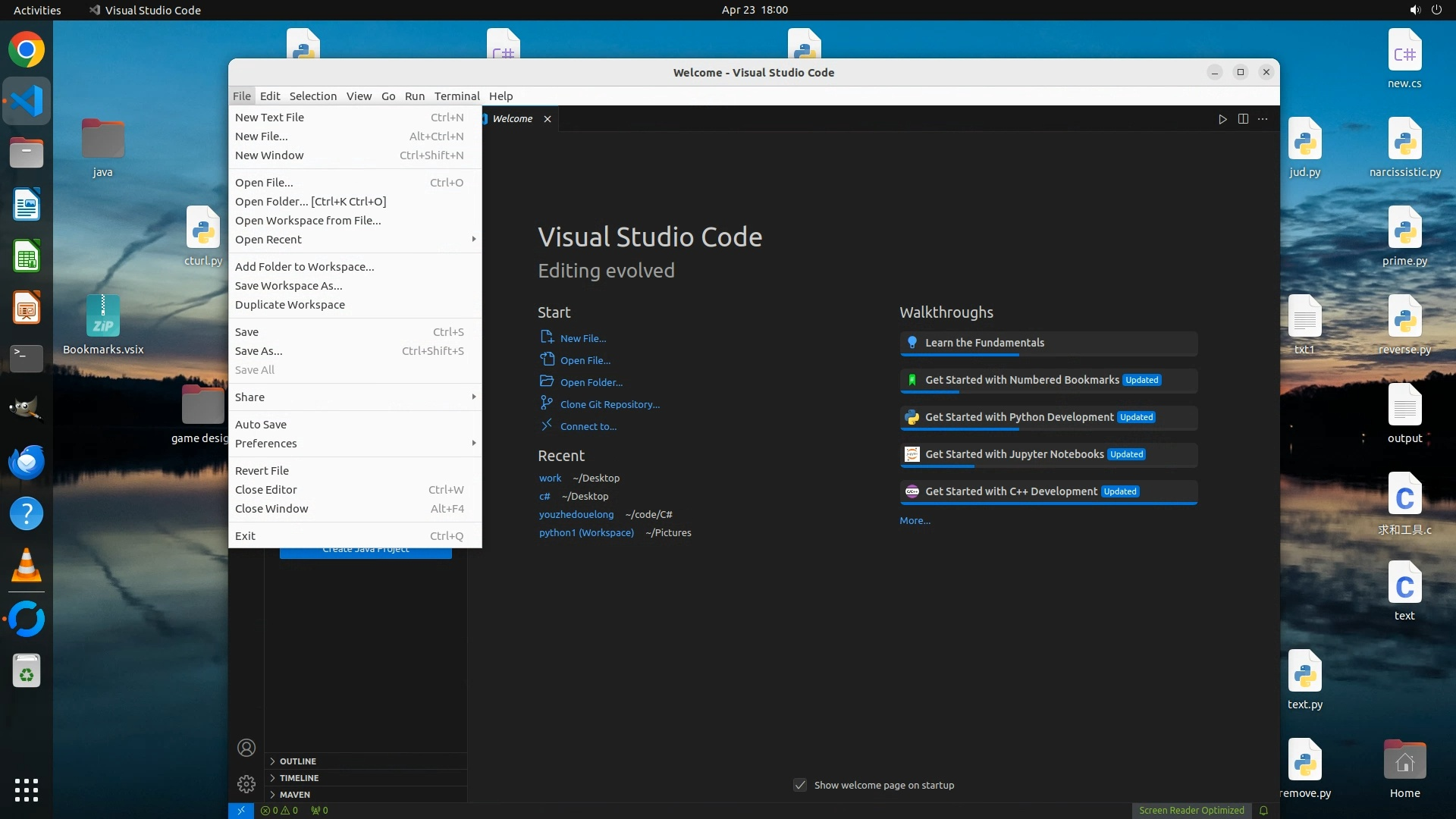Expand the TIMELINE section
The width and height of the screenshot is (1456, 819).
click(x=299, y=778)
